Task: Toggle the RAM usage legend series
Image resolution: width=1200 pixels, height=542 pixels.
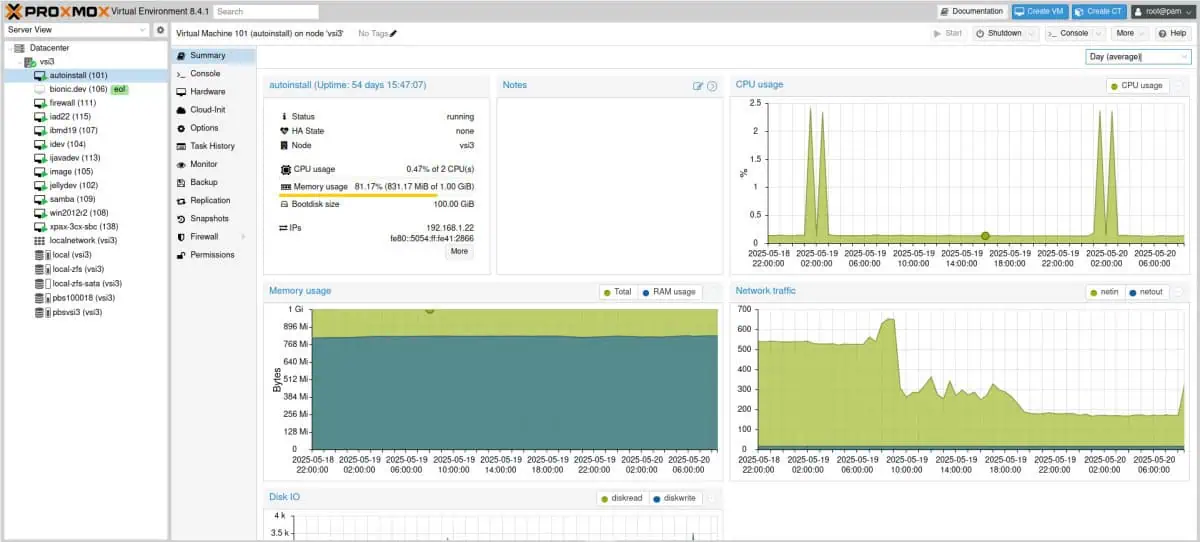Action: pos(668,292)
